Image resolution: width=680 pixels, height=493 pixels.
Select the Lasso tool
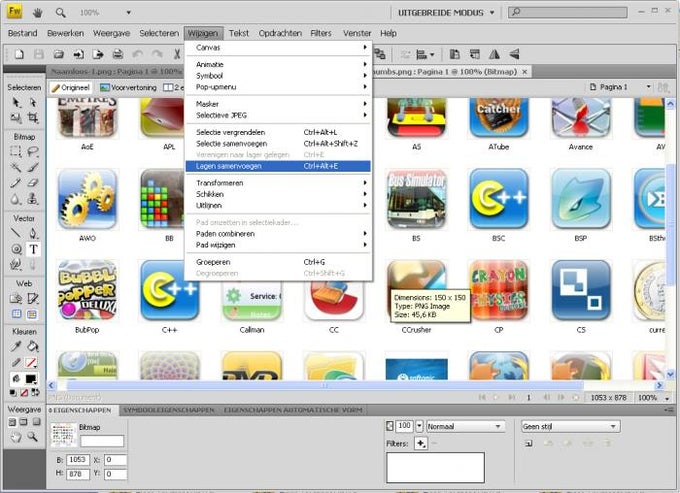(x=33, y=151)
